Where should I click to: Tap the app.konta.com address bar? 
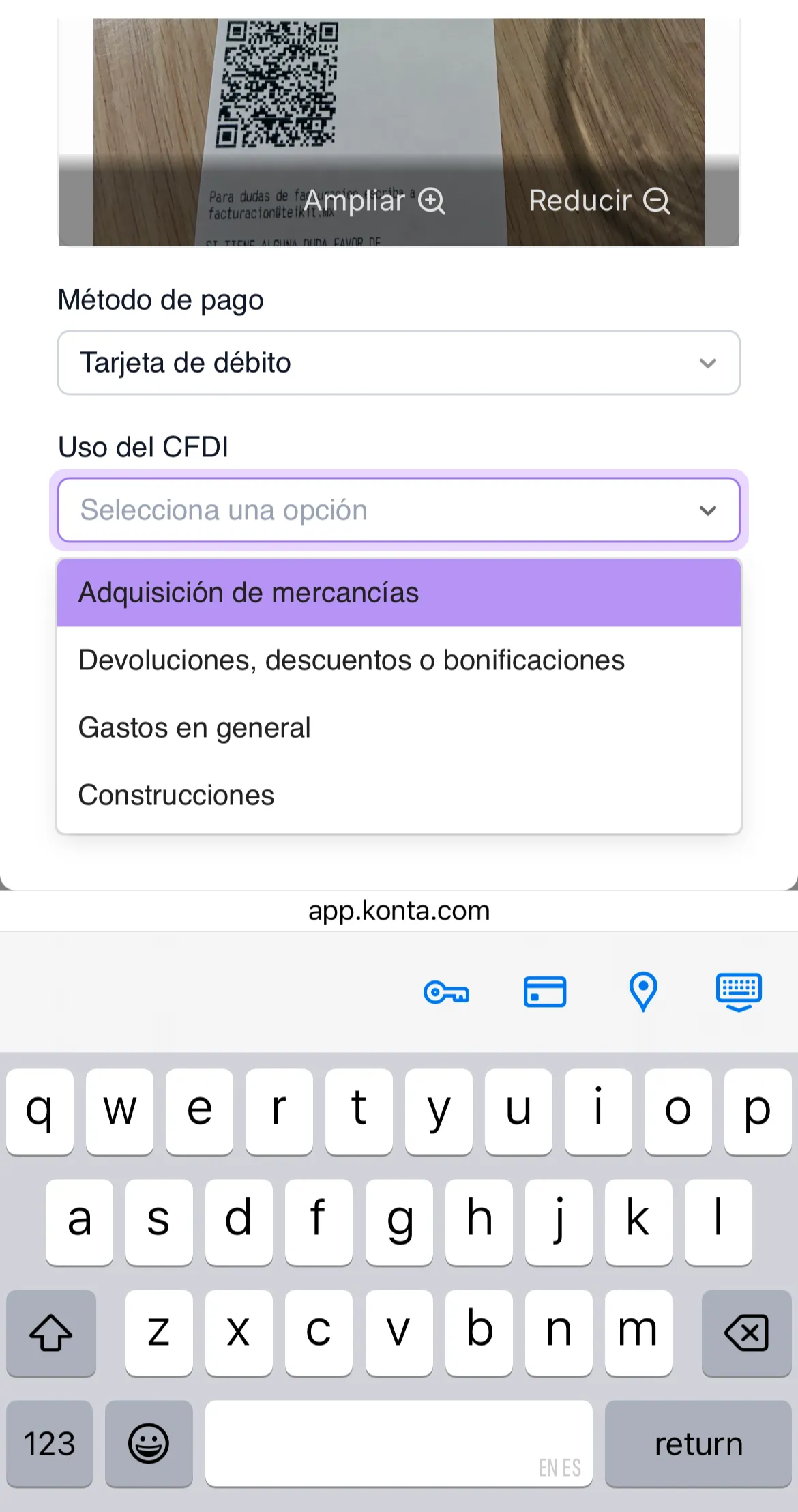coord(399,910)
